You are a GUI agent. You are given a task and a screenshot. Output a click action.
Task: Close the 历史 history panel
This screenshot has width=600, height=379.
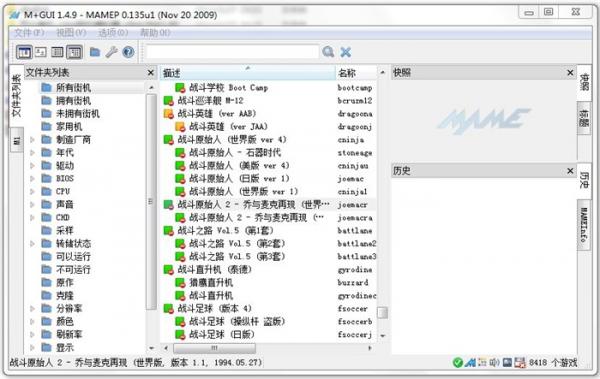[570, 171]
